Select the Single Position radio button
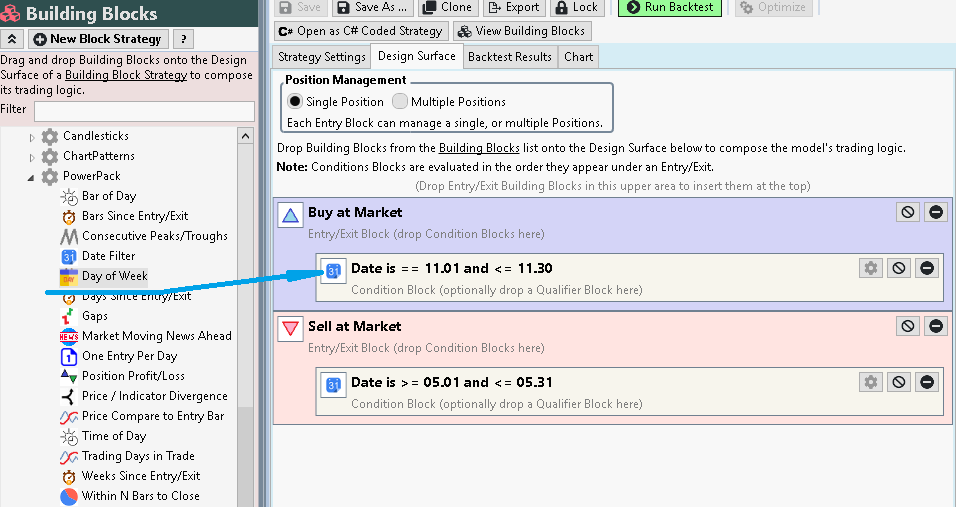Screen dimensions: 956x507 click(x=295, y=101)
